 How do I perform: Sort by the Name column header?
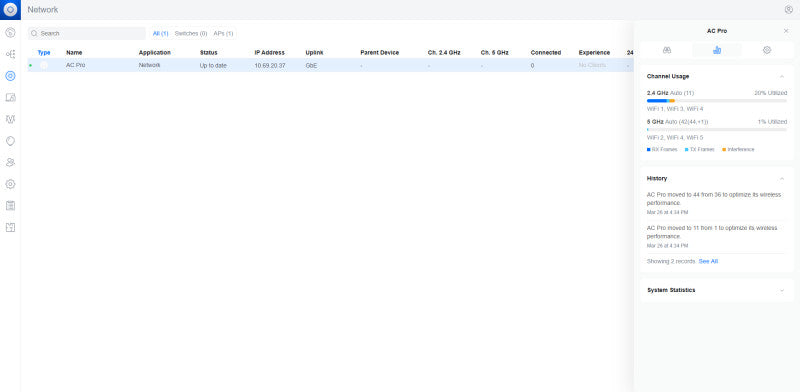click(x=74, y=53)
